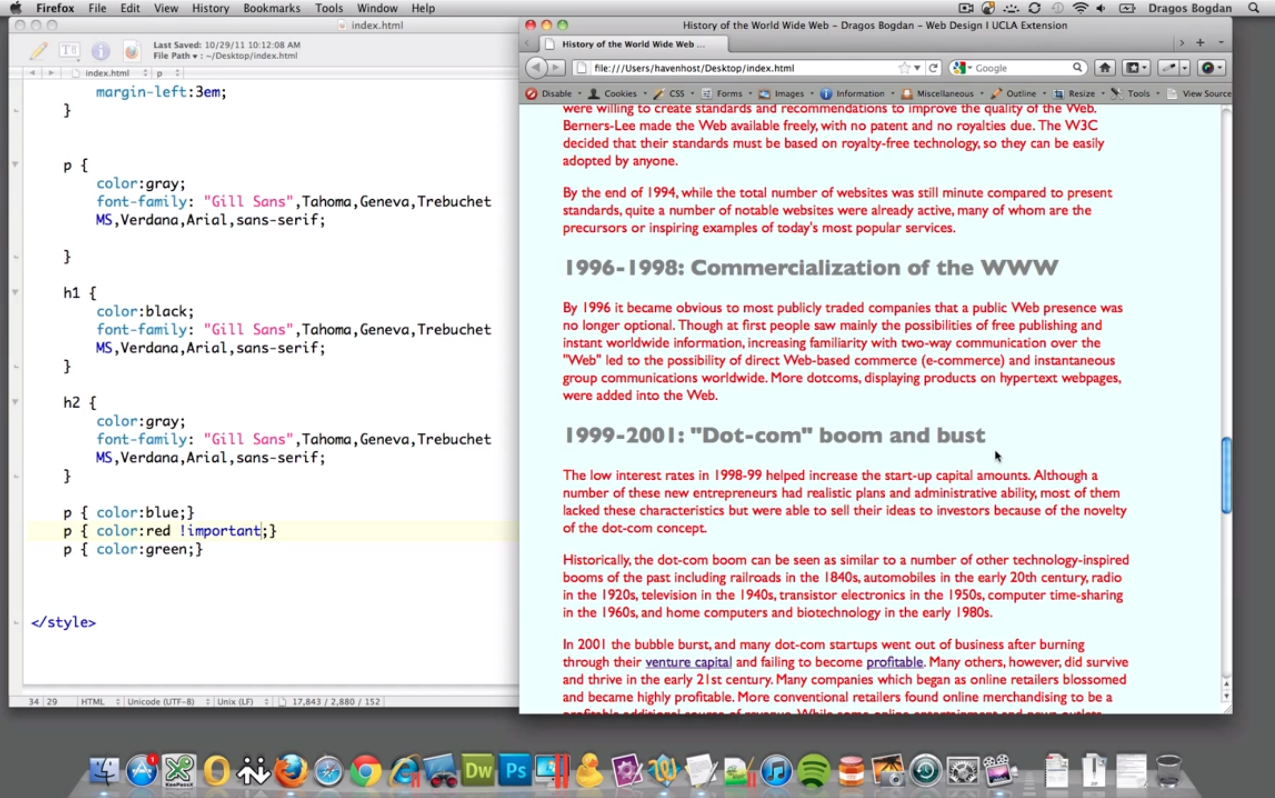This screenshot has width=1275, height=798.
Task: Open the Bookmarks menu in the menu bar
Action: click(x=271, y=8)
